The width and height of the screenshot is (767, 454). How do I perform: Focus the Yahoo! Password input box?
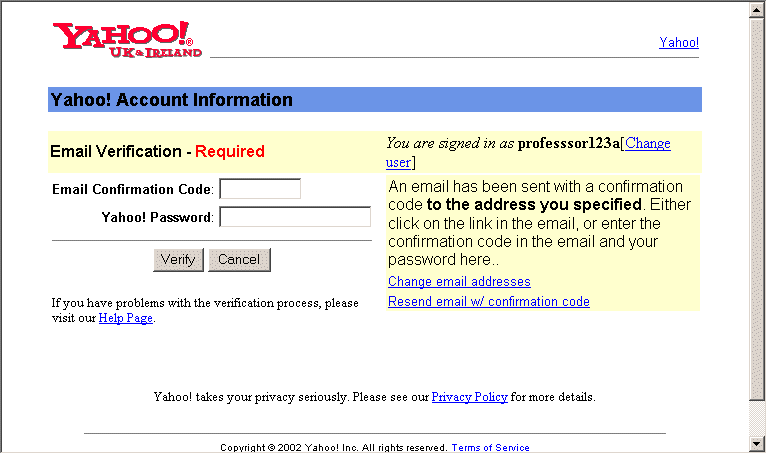click(295, 217)
